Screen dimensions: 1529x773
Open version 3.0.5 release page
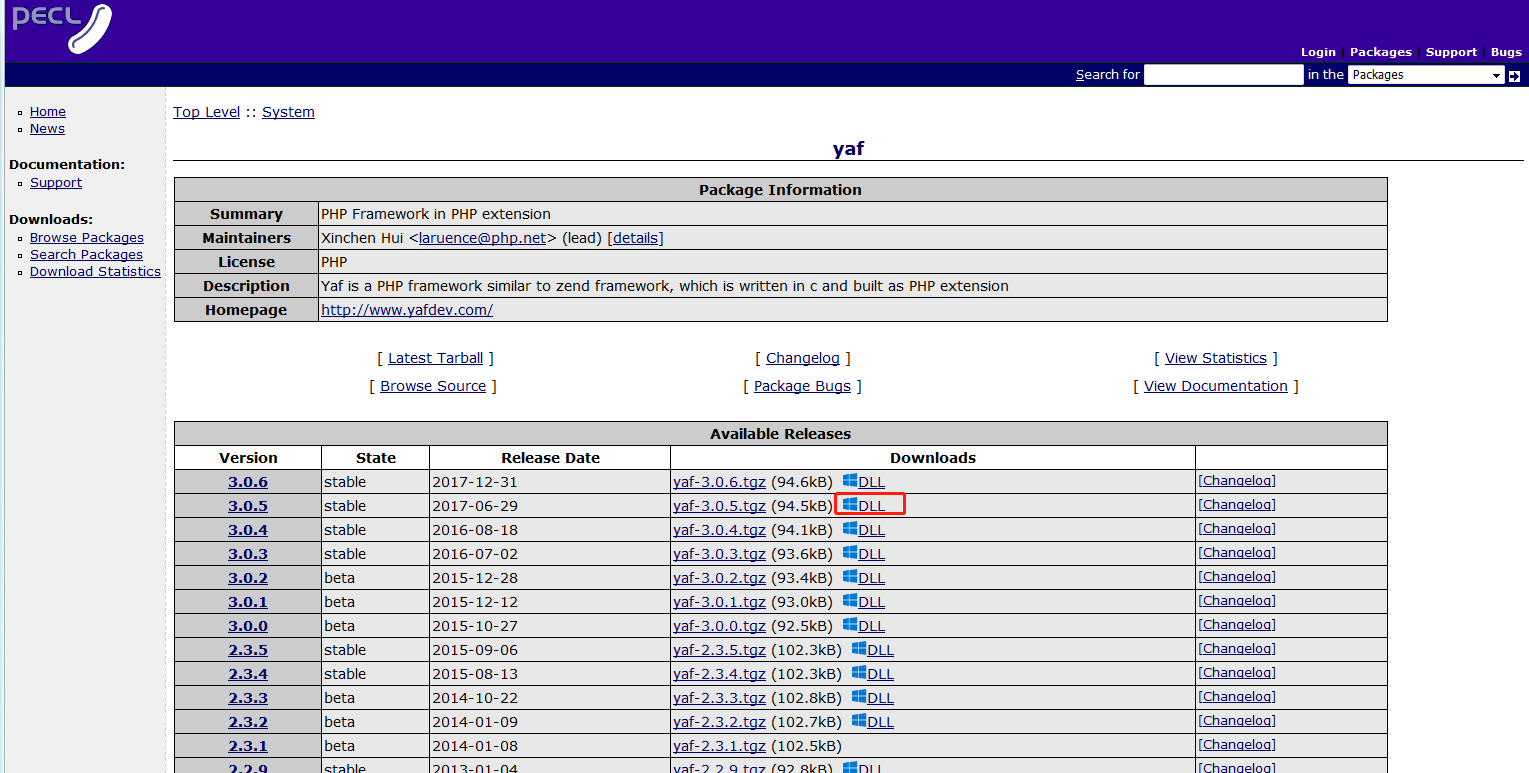248,506
